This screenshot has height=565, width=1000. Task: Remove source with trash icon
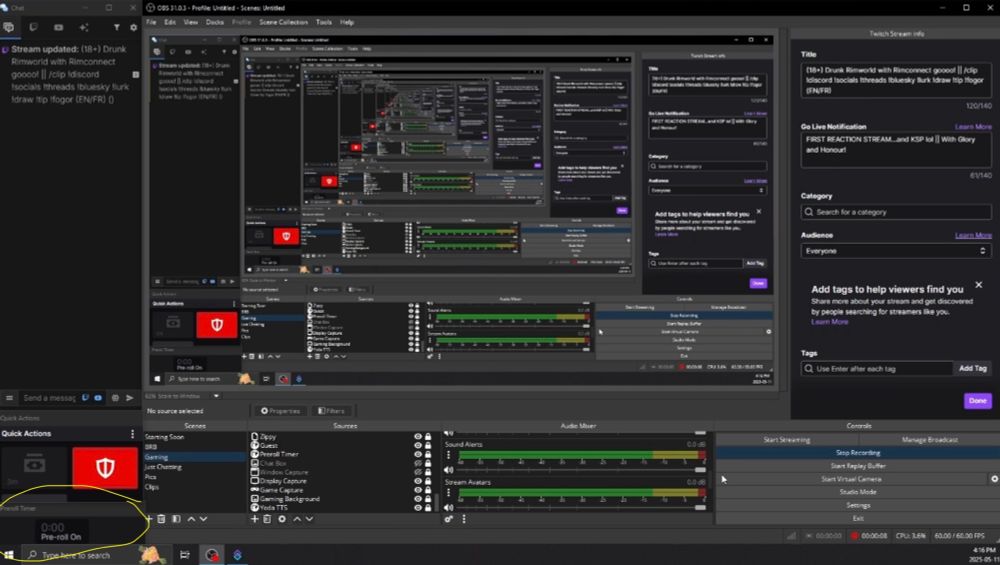point(267,519)
